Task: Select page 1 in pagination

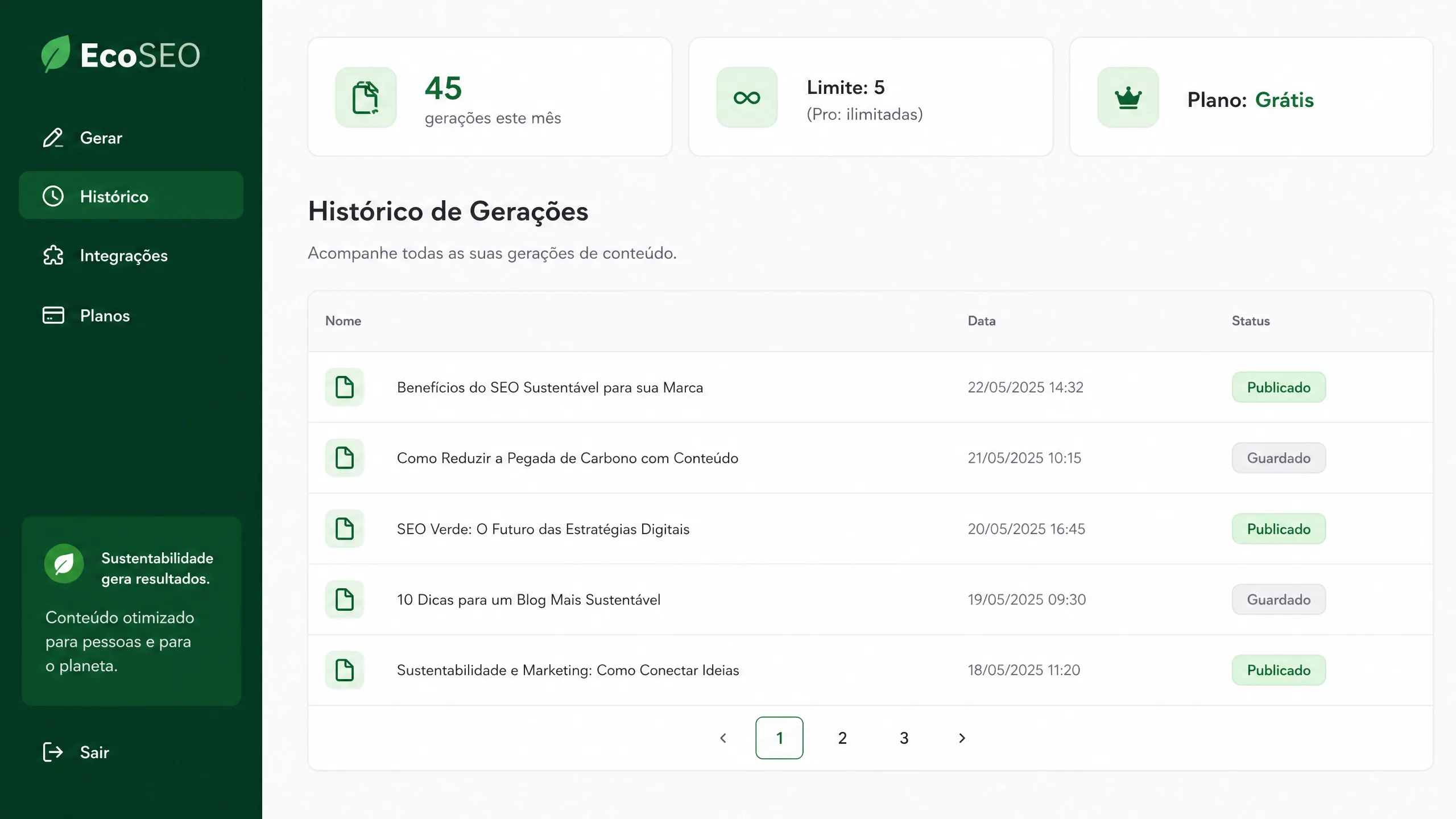Action: pyautogui.click(x=779, y=738)
